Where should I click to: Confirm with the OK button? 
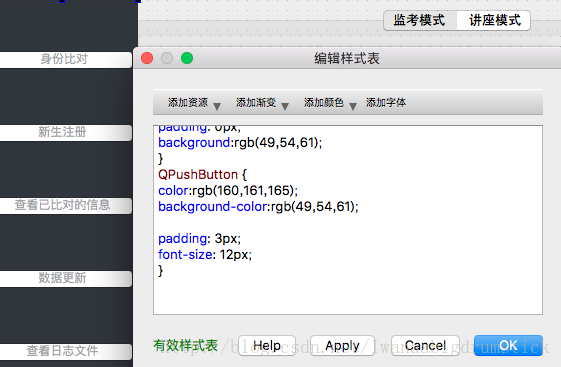[x=508, y=346]
